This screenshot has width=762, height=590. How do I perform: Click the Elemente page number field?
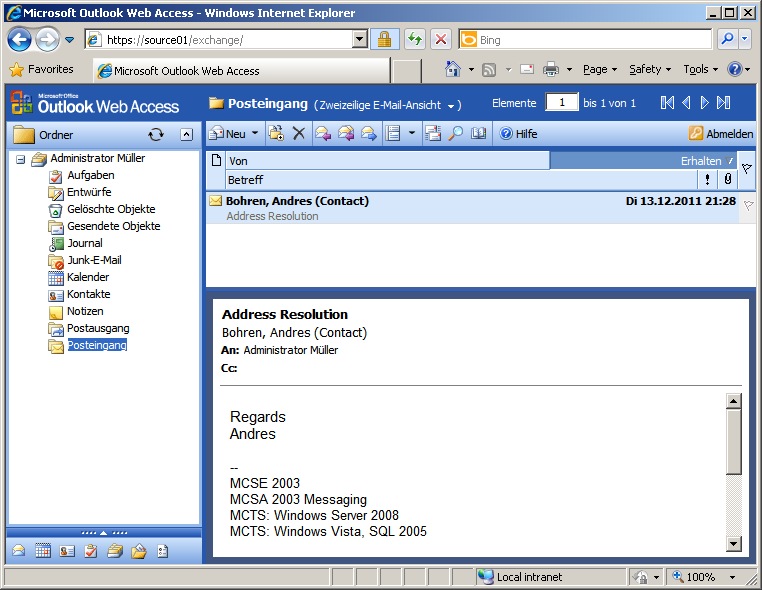click(562, 103)
